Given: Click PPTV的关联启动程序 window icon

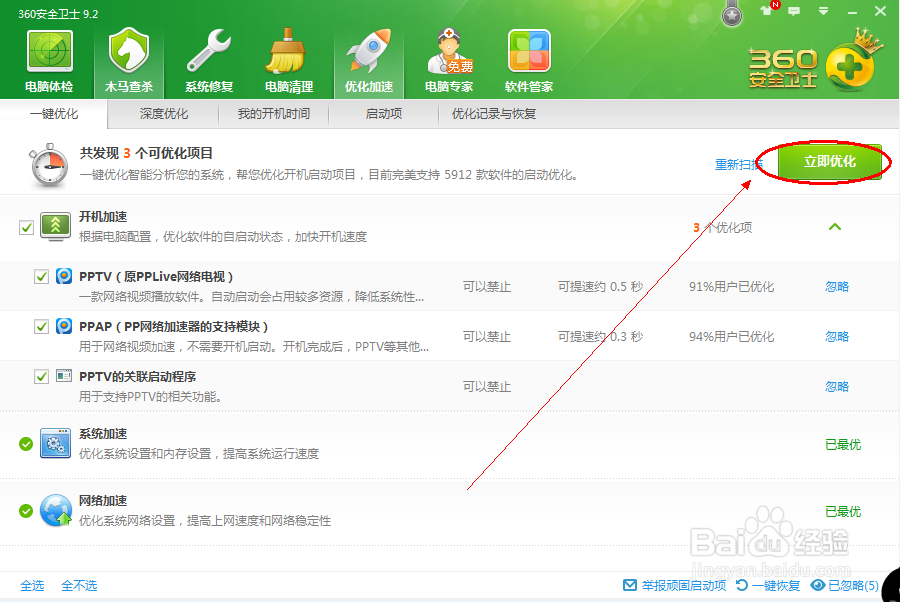Looking at the screenshot, I should click(x=64, y=376).
